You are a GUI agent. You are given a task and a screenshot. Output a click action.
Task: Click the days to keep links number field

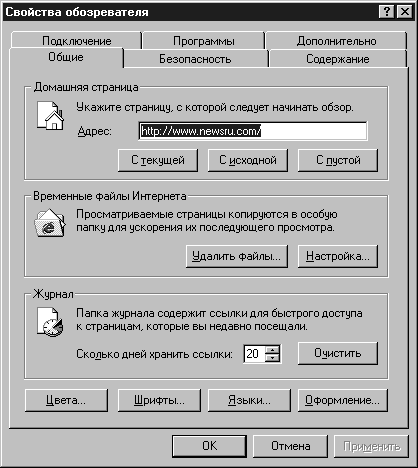[x=254, y=354]
